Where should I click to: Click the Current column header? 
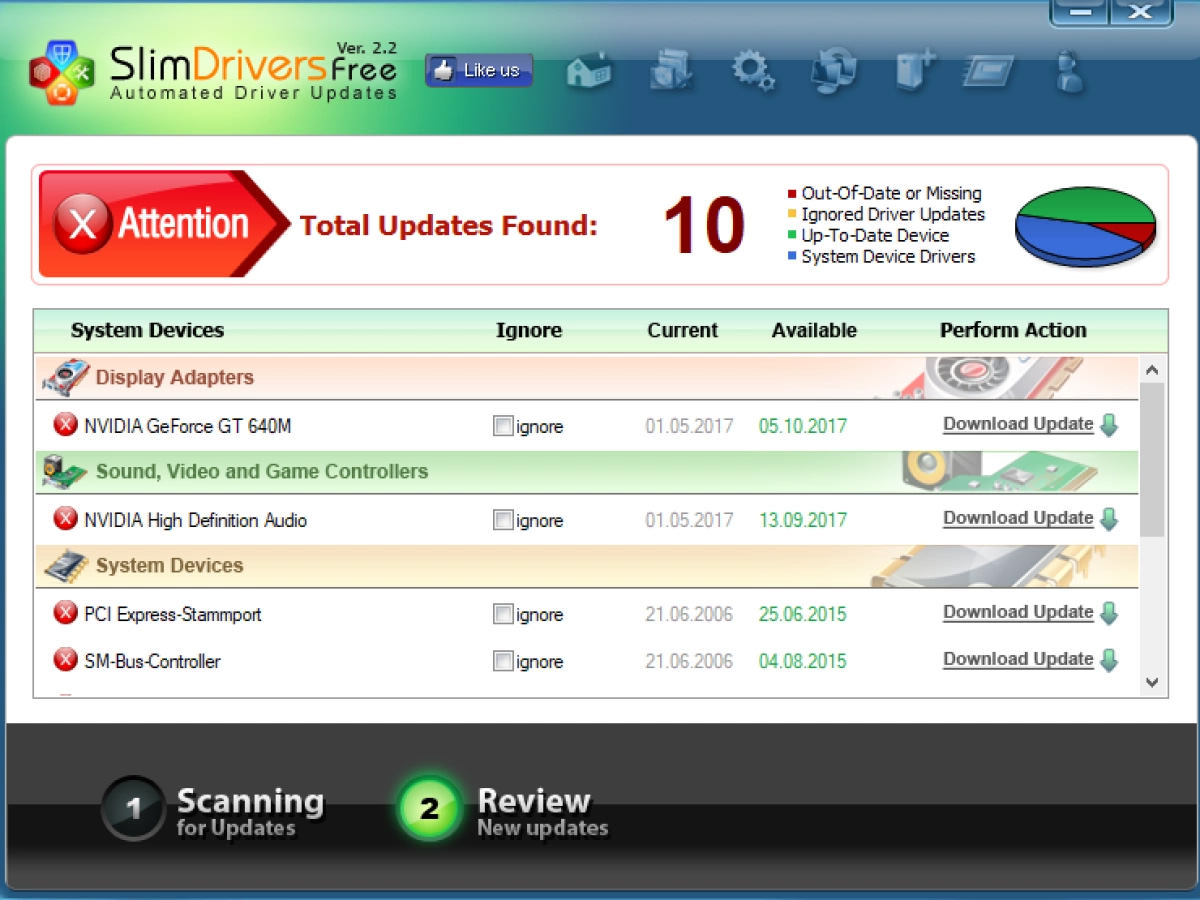682,330
